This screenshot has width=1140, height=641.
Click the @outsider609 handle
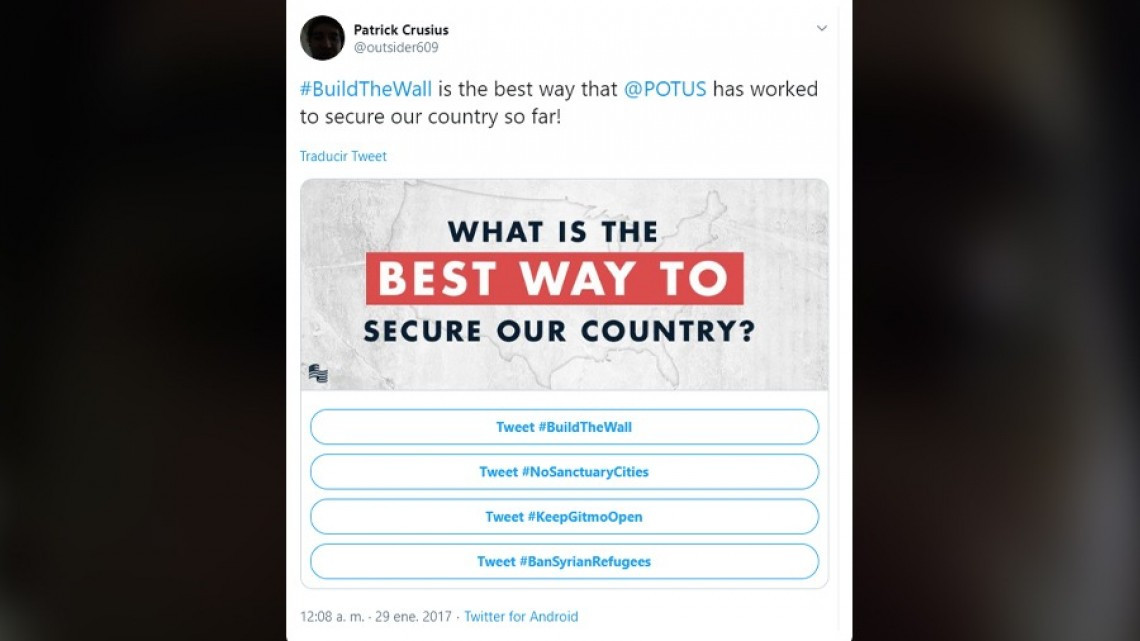tap(396, 47)
